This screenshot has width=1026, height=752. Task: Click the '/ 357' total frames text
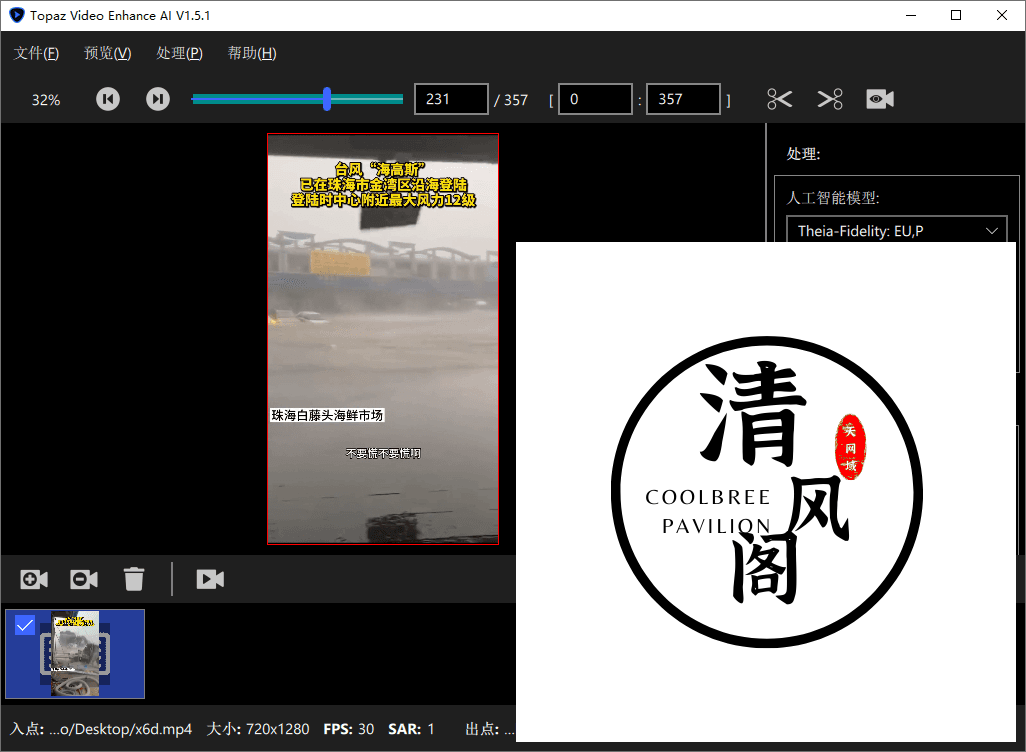point(511,100)
